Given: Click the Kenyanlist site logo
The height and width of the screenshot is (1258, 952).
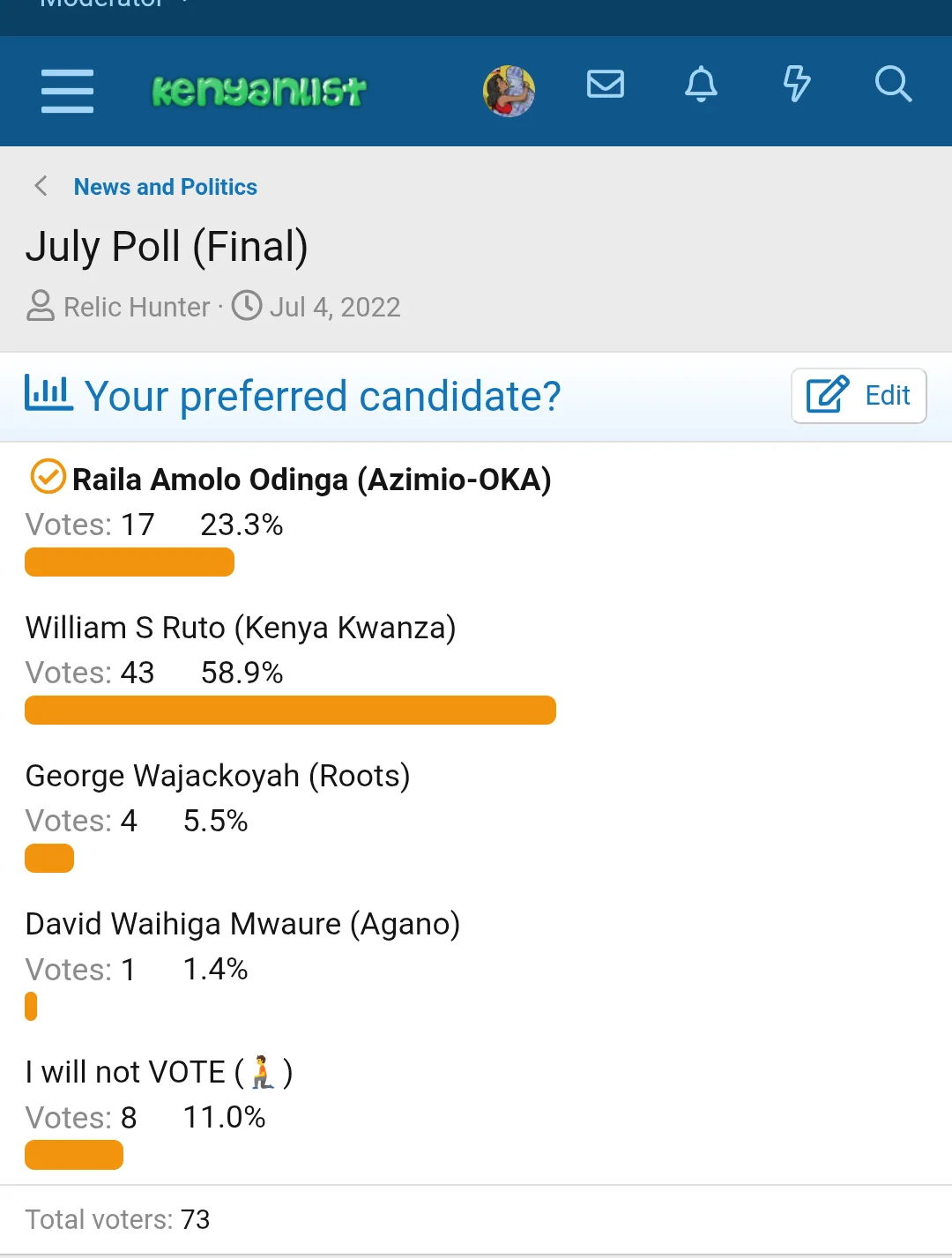Looking at the screenshot, I should pyautogui.click(x=258, y=91).
